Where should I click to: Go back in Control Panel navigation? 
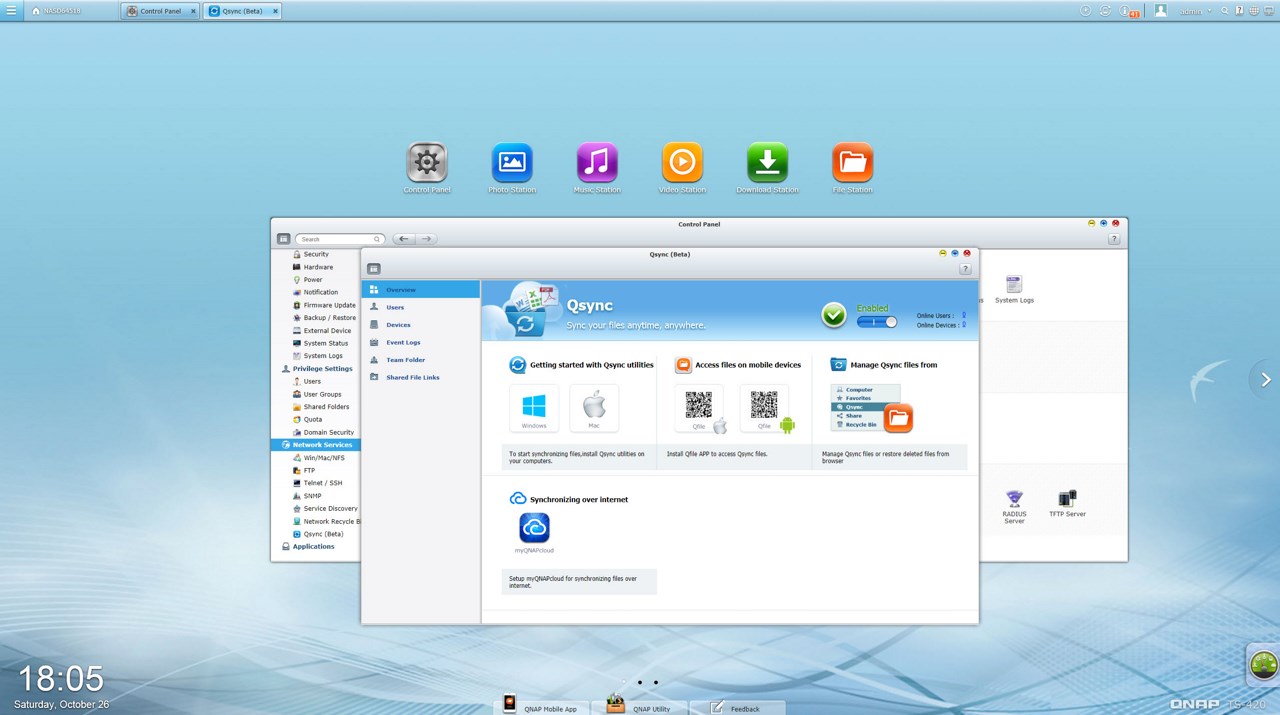[403, 239]
